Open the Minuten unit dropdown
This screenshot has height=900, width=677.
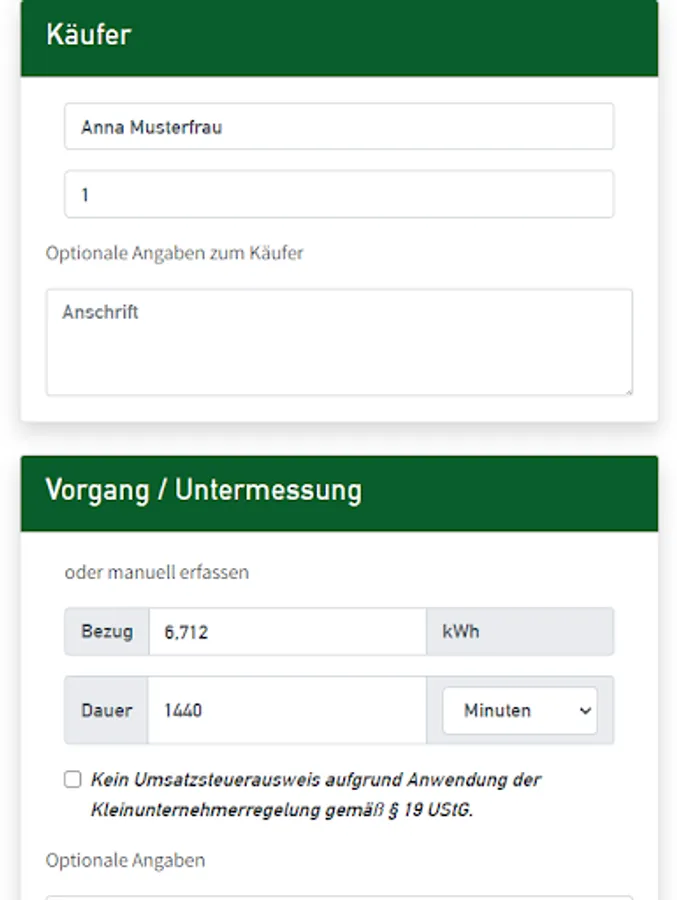pyautogui.click(x=519, y=710)
